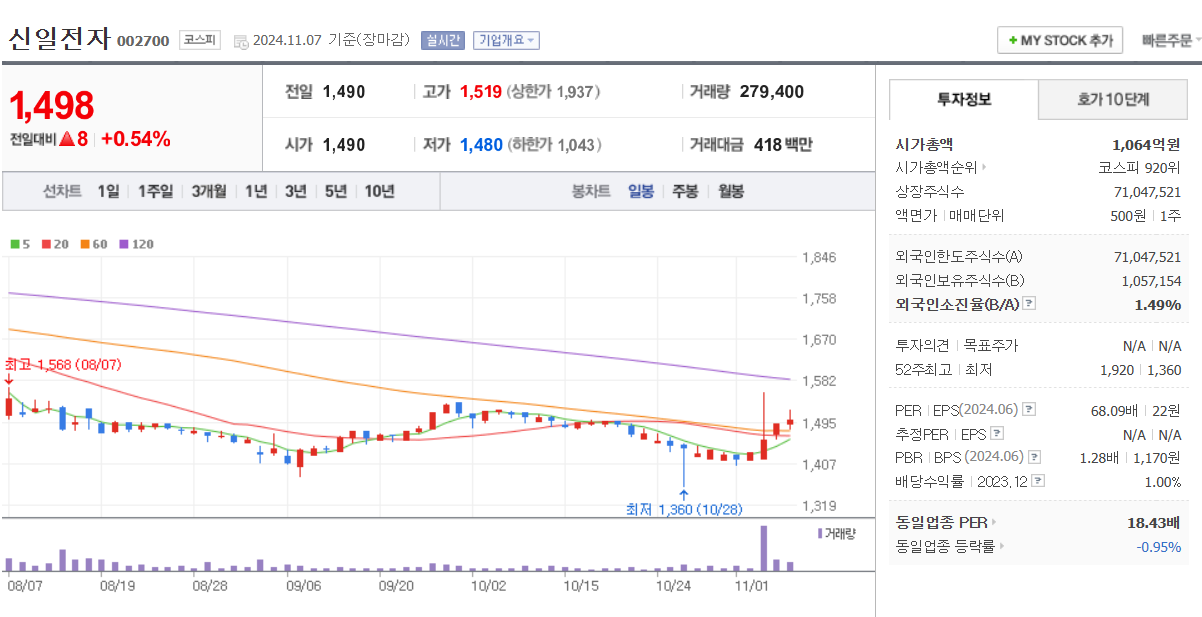The image size is (1202, 617).
Task: Click the 실시간 badge button
Action: click(x=443, y=40)
